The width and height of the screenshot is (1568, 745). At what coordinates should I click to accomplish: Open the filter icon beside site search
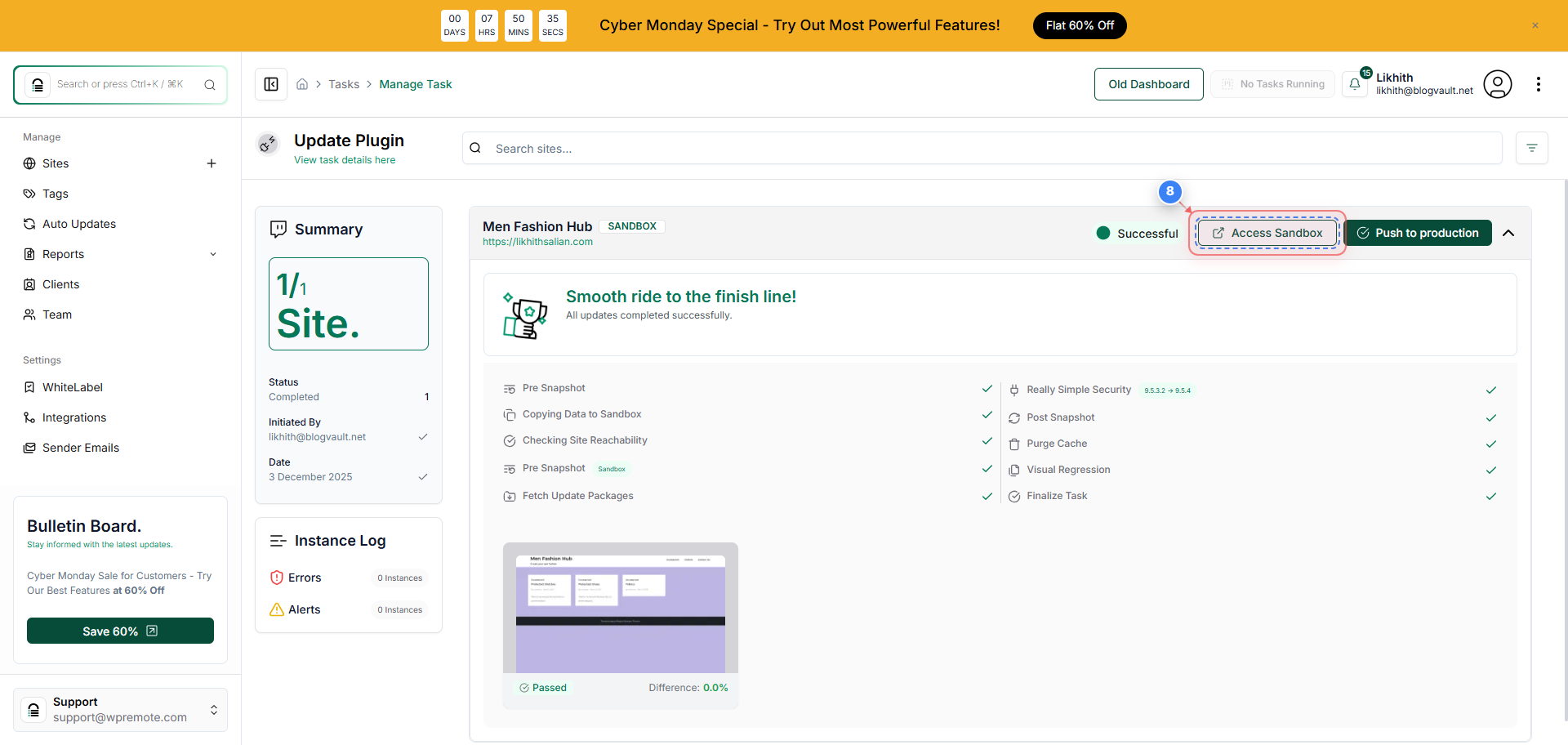pos(1533,148)
